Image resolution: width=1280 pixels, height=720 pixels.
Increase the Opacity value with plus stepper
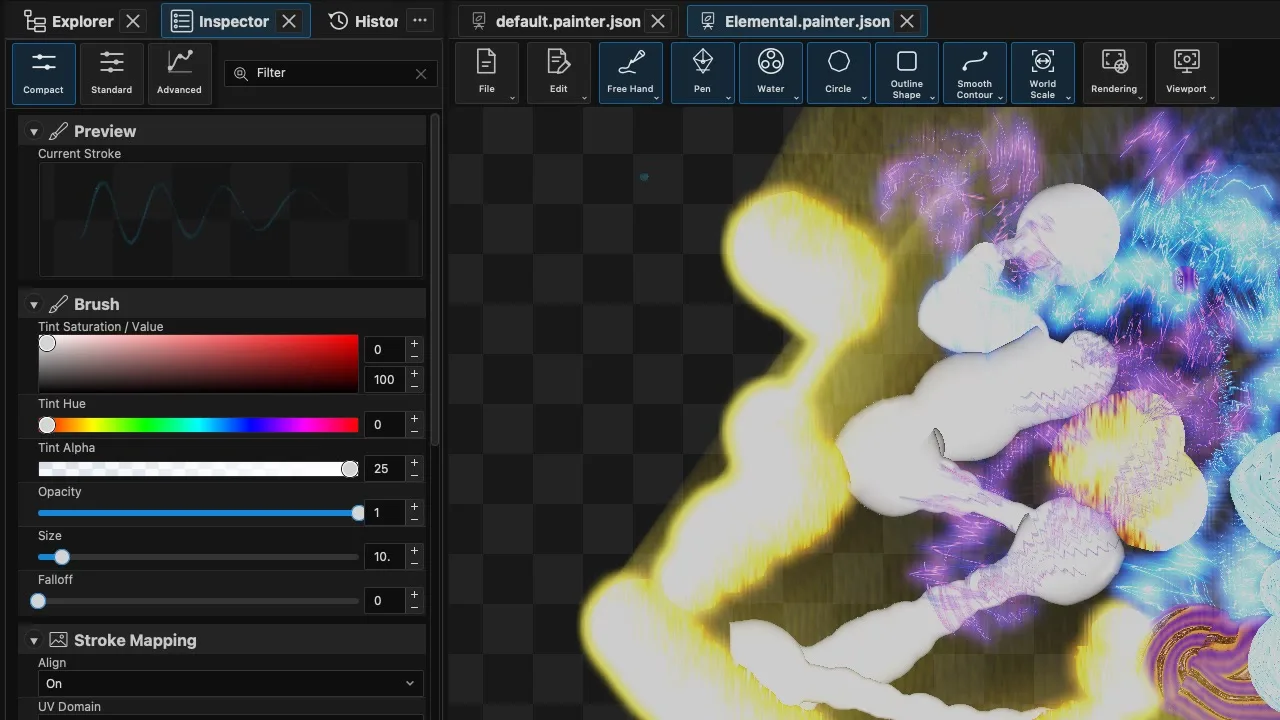point(414,507)
